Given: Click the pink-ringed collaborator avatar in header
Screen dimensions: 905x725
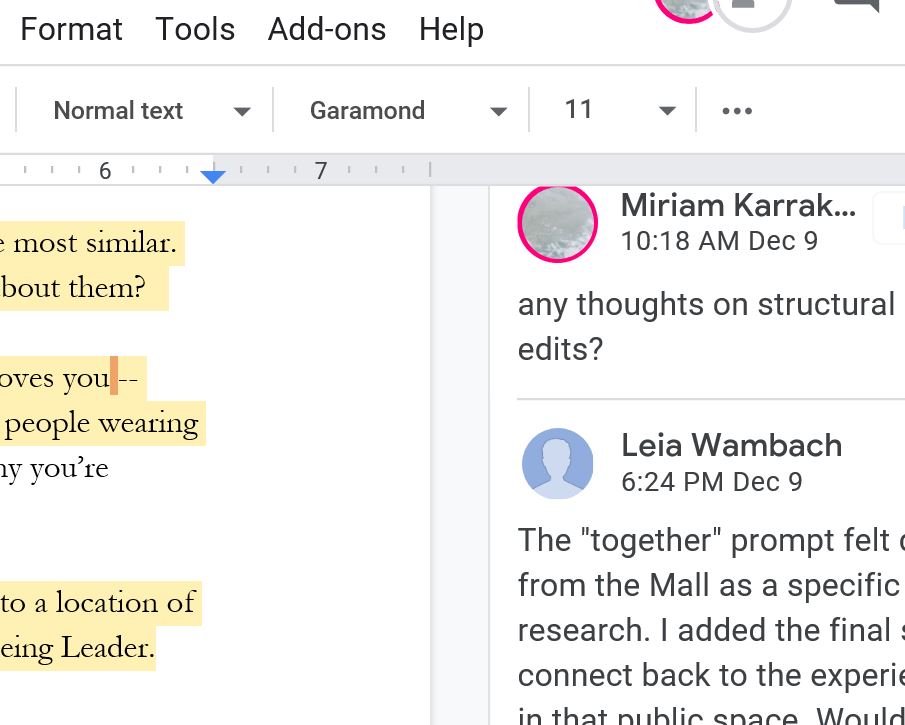Looking at the screenshot, I should pos(686,8).
